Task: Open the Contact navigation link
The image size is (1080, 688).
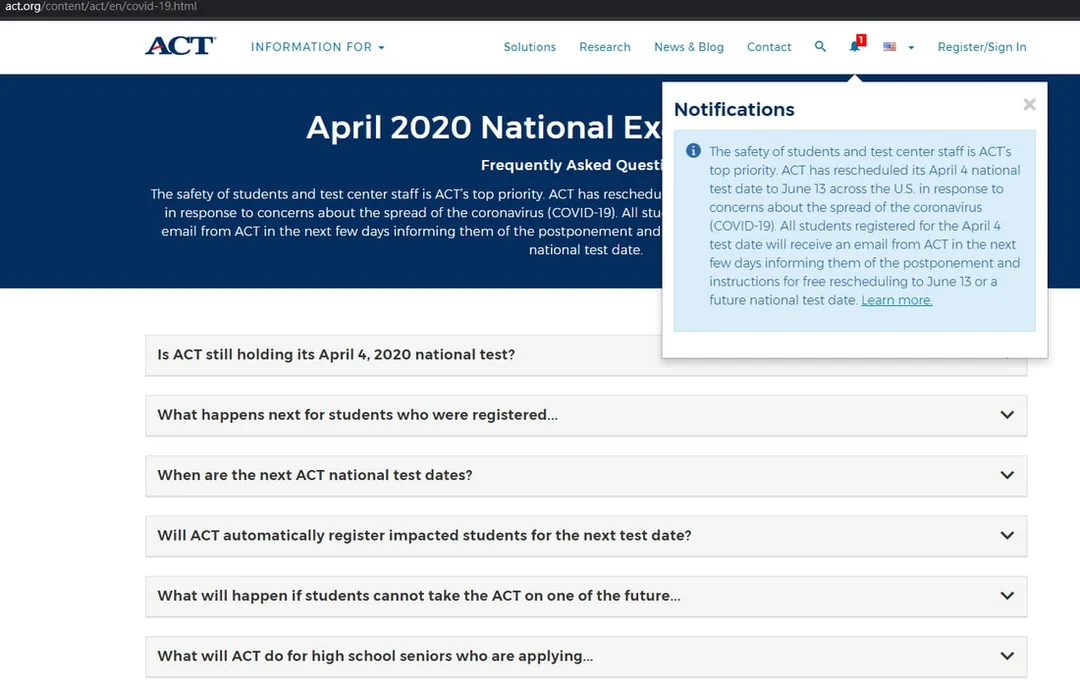Action: 769,47
